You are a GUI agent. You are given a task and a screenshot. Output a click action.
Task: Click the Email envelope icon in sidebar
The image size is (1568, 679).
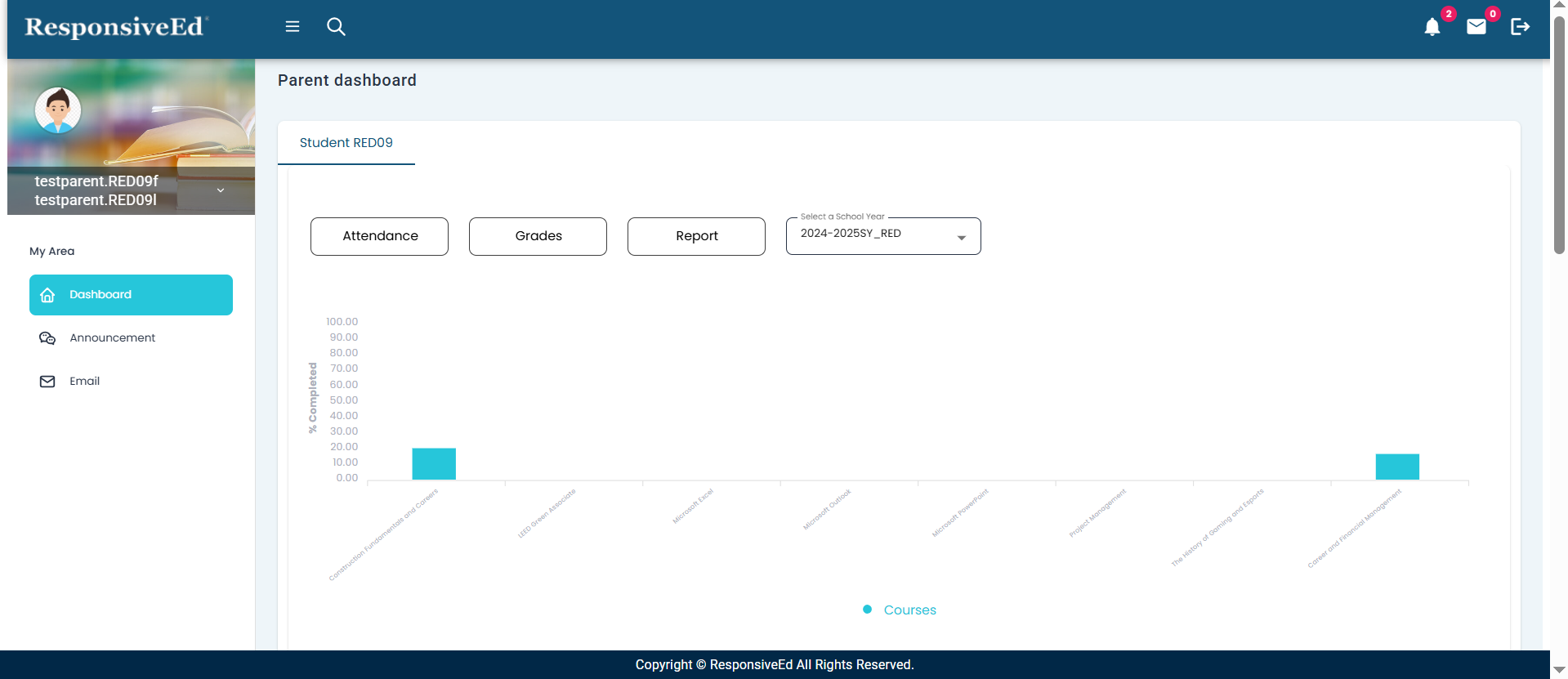pos(47,382)
